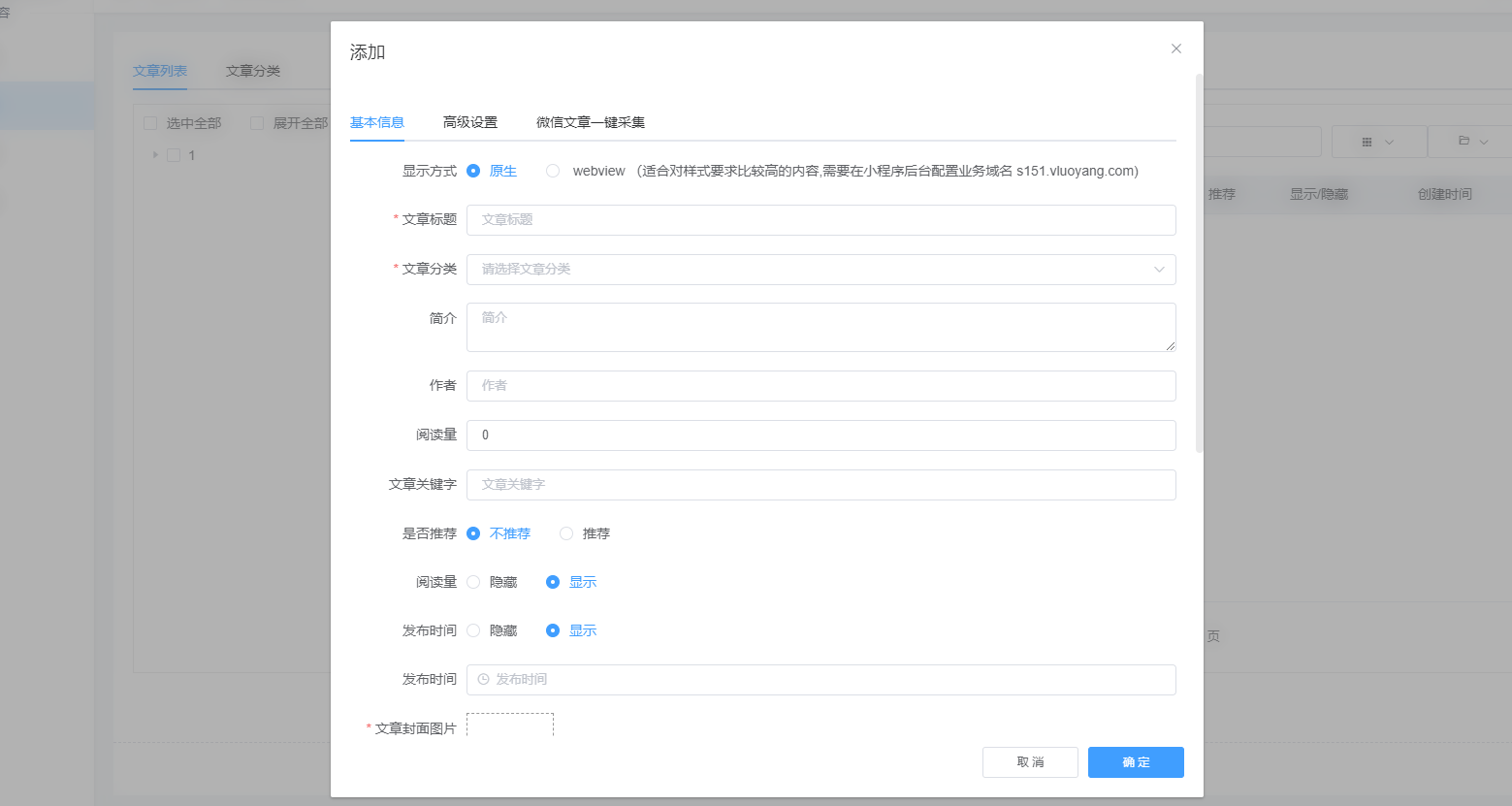
Task: Check the checkbox beside tree item 1
Action: pos(174,155)
